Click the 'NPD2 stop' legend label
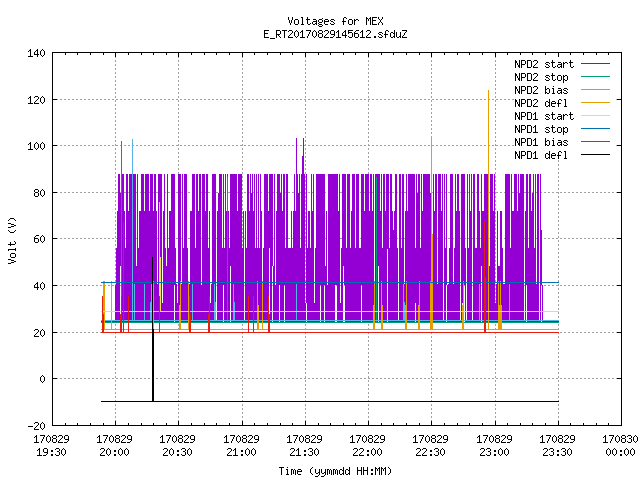The width and height of the screenshot is (640, 480). [541, 77]
